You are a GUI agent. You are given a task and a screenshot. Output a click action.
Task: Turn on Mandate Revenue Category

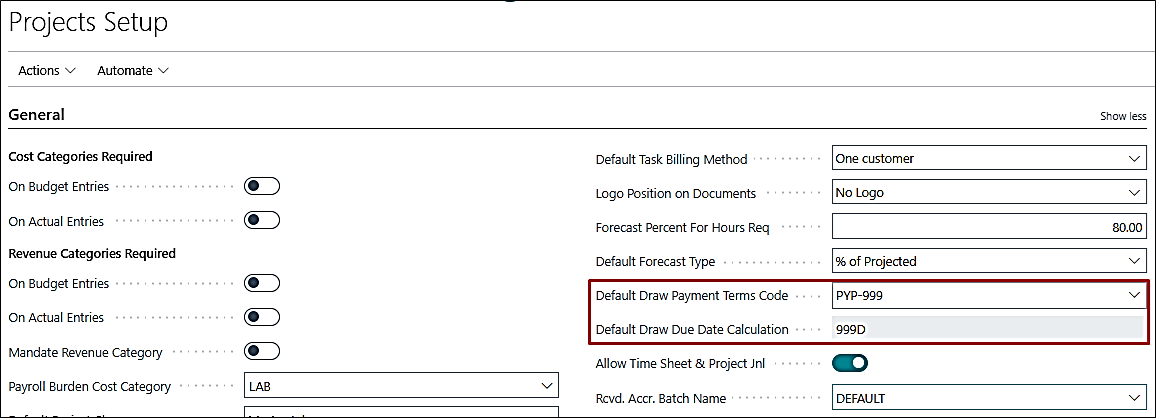click(262, 351)
